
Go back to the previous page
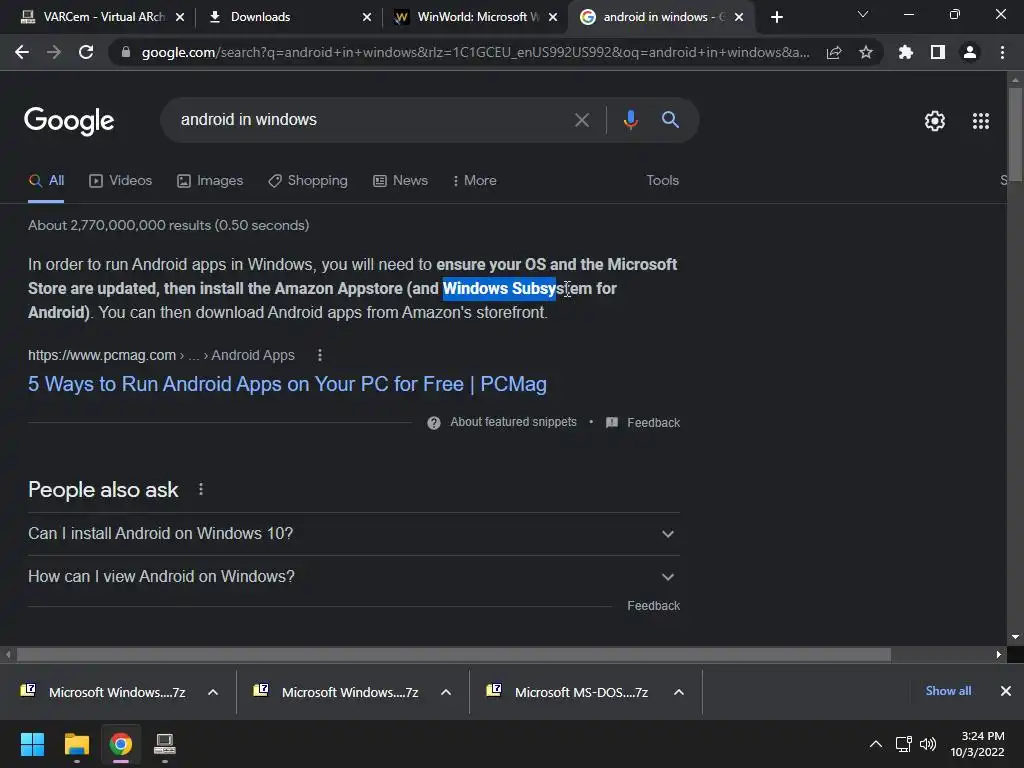pos(22,52)
